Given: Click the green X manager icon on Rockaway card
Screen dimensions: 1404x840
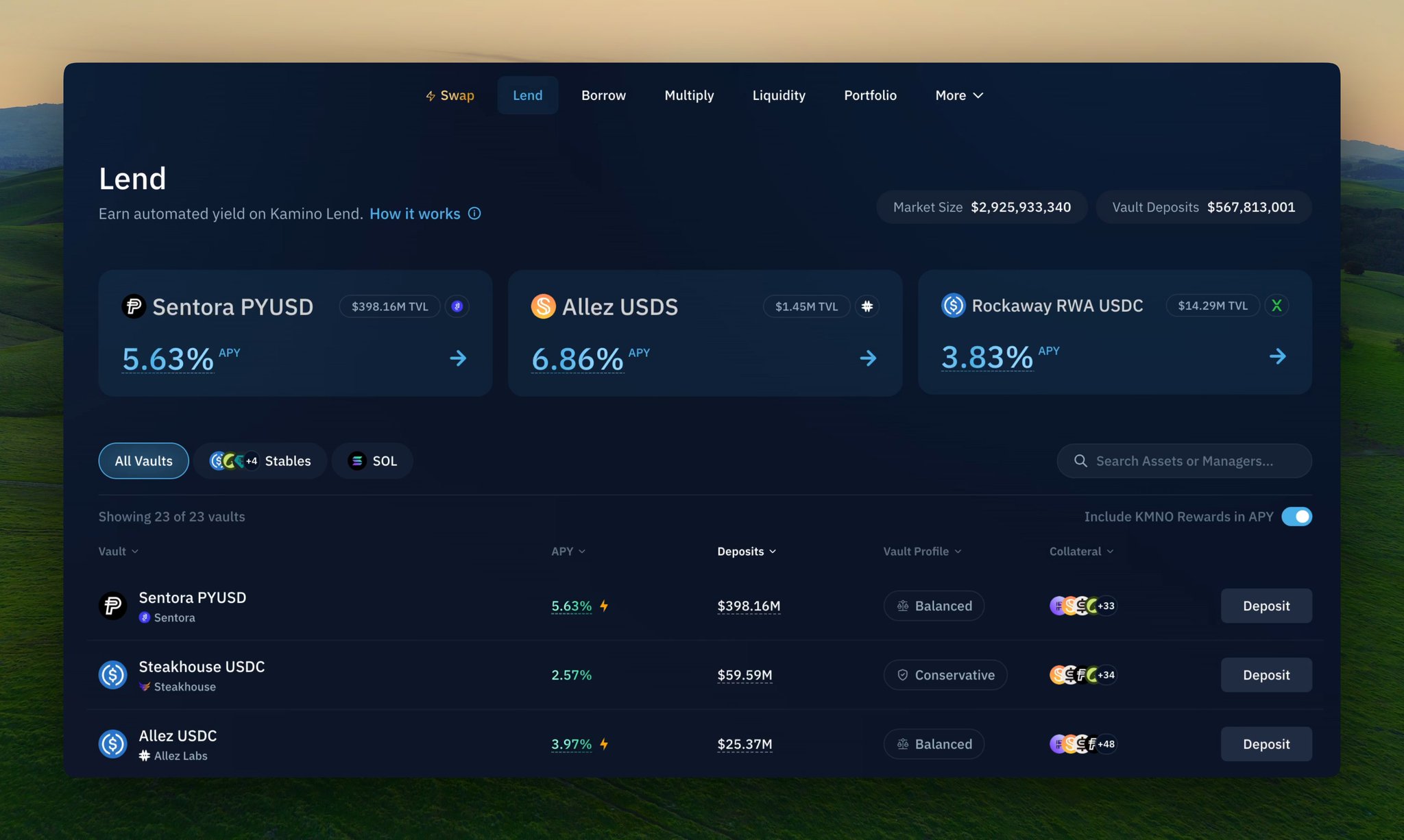Looking at the screenshot, I should (1276, 306).
